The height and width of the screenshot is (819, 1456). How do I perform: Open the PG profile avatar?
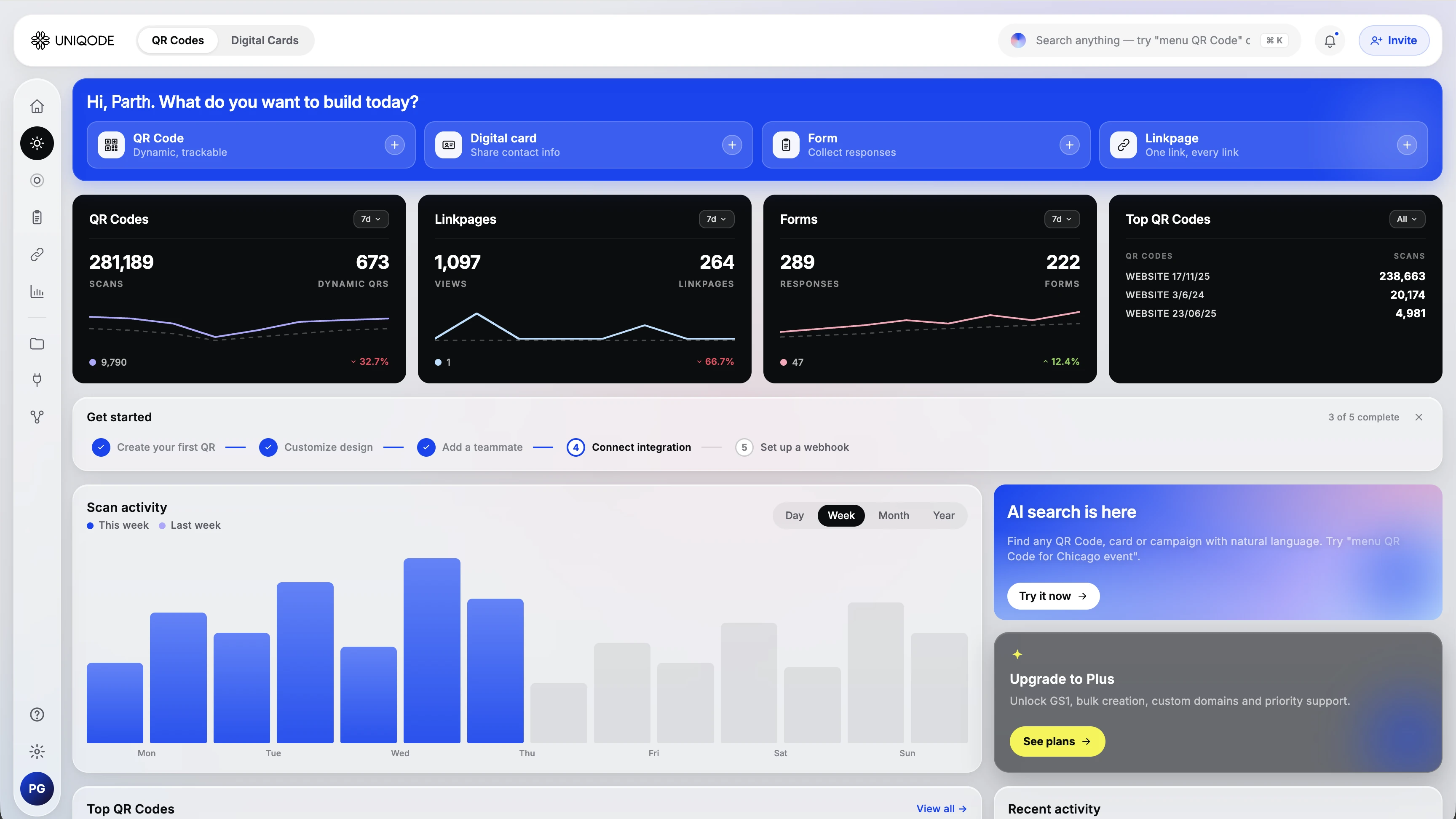coord(37,789)
